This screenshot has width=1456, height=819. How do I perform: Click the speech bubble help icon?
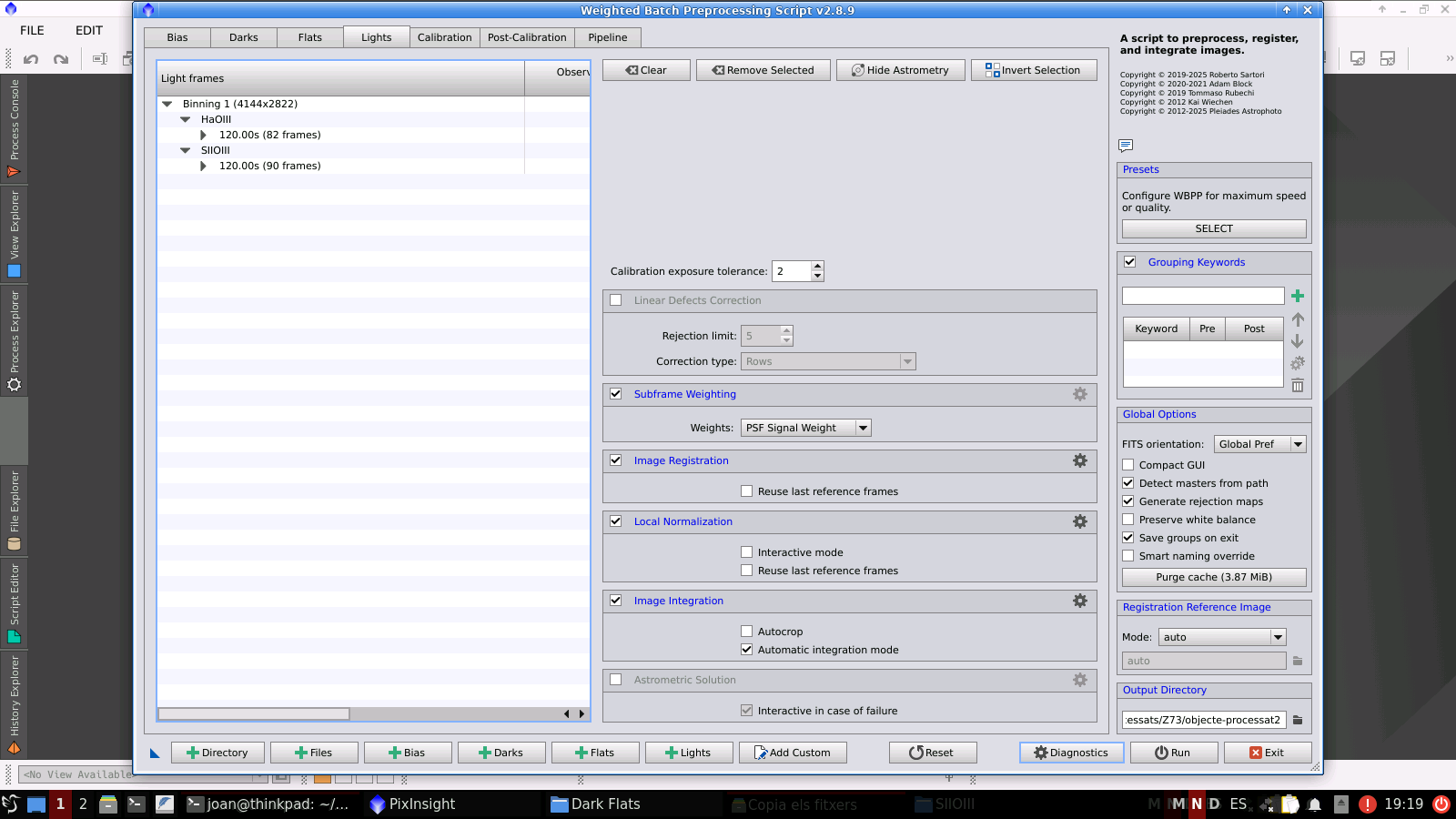click(x=1126, y=146)
